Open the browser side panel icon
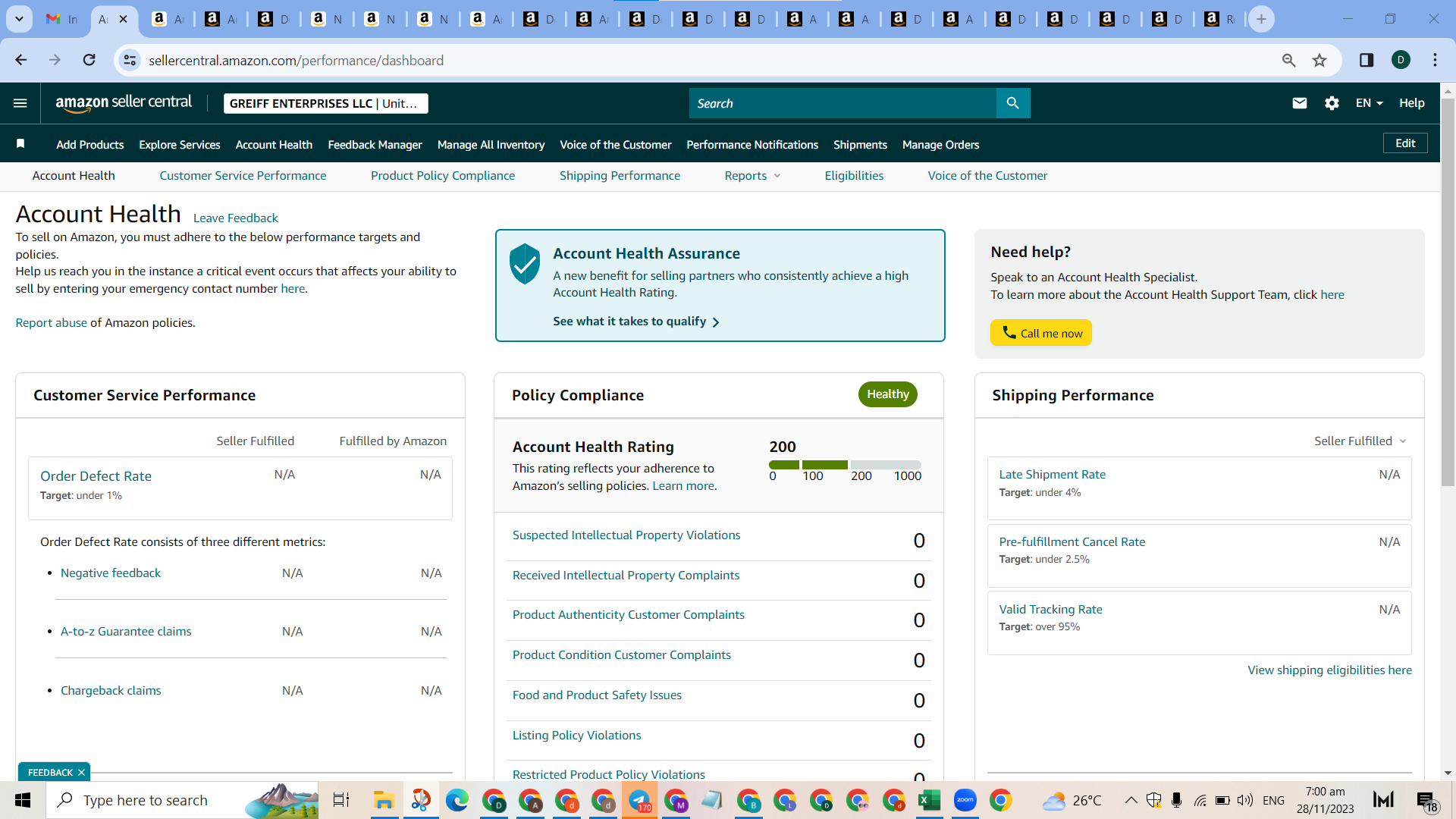 coord(1367,60)
